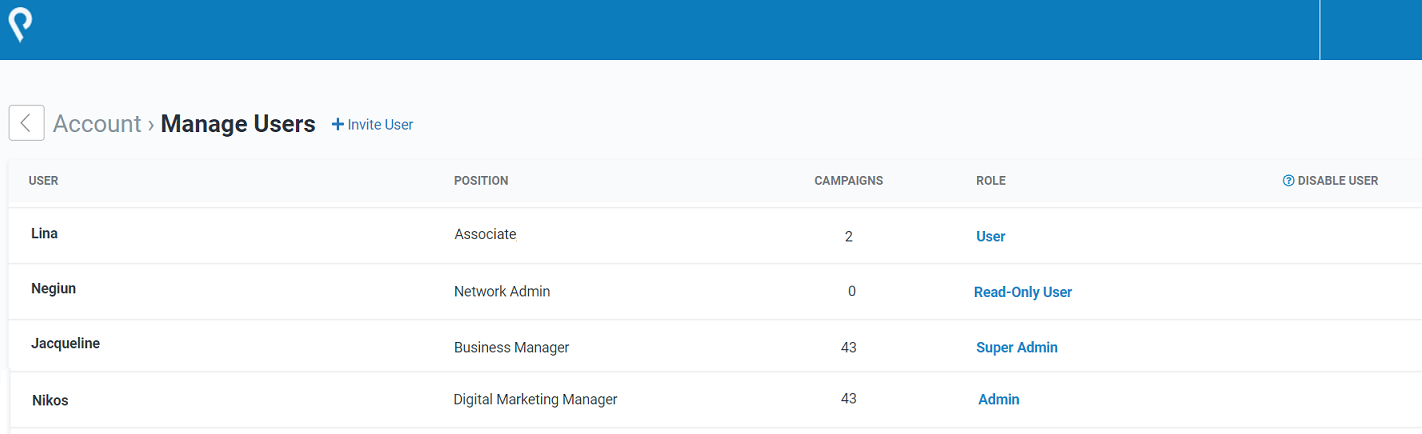Screen dimensions: 1422x434
Task: Open the Account breadcrumb link
Action: pyautogui.click(x=97, y=124)
